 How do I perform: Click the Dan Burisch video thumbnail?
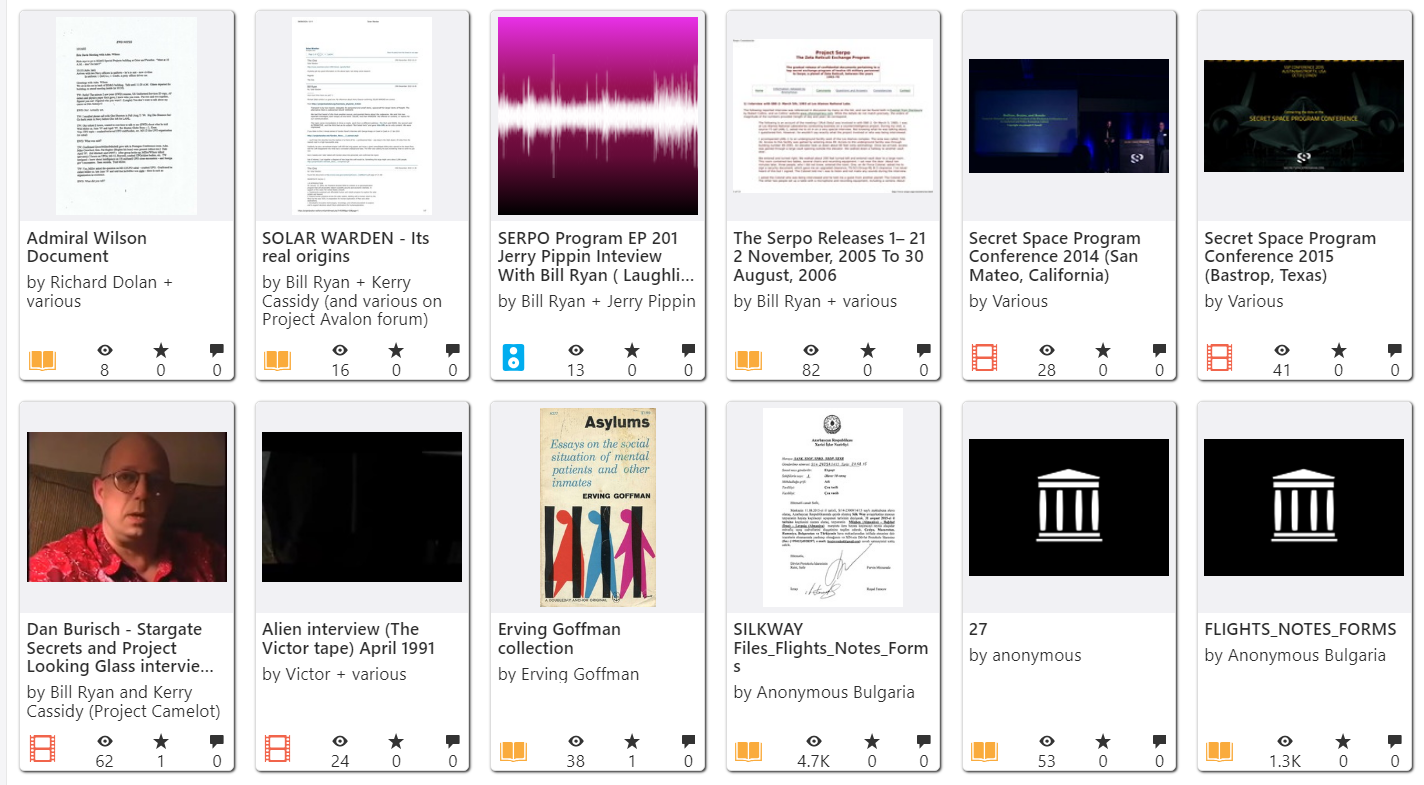pyautogui.click(x=127, y=506)
